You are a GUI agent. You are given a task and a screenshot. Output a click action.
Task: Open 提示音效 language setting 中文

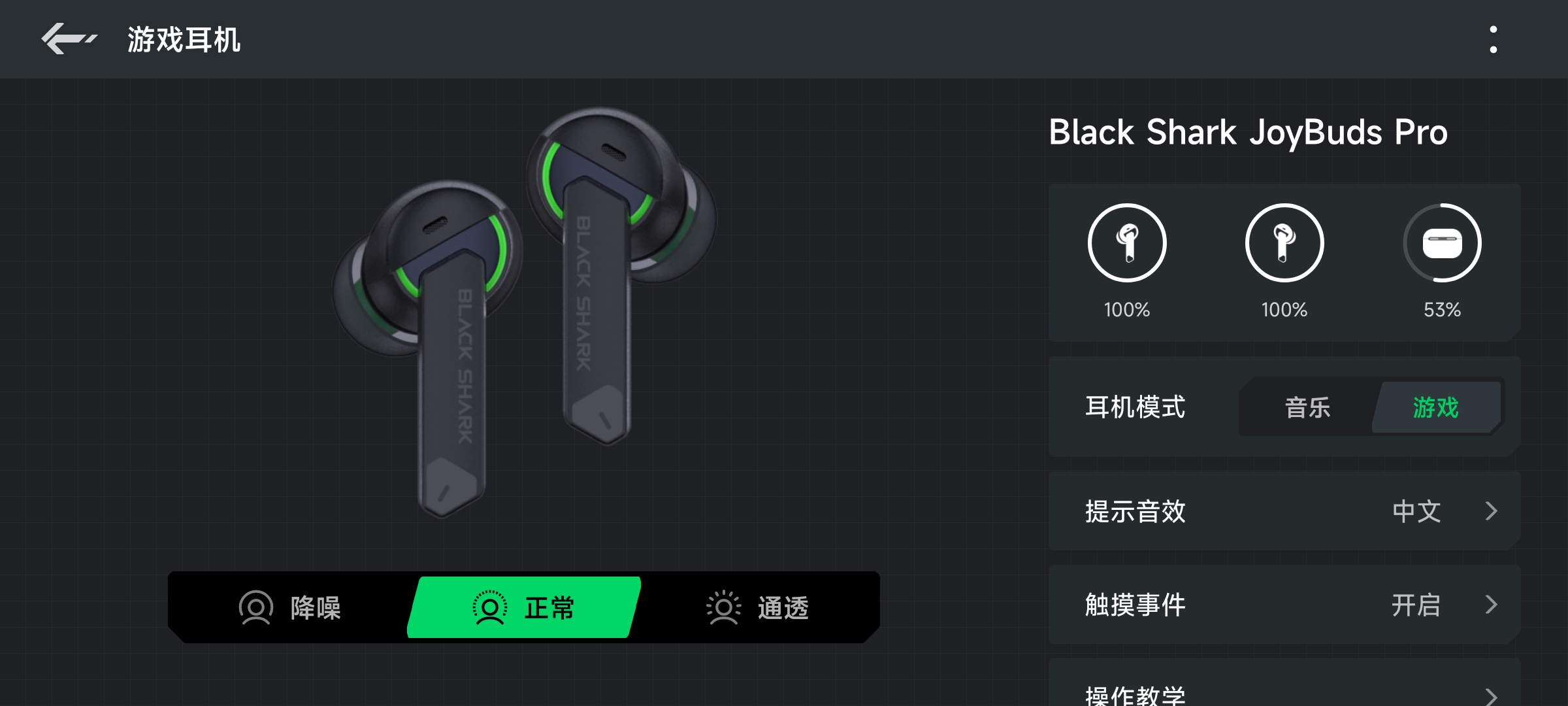pyautogui.click(x=1416, y=511)
